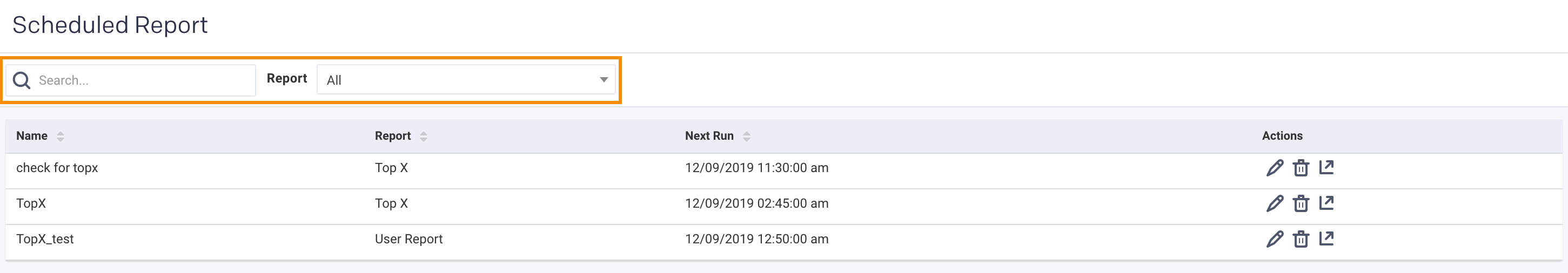This screenshot has height=273, width=1568.
Task: Delete the 'check for topx' scheduled report
Action: (1301, 168)
